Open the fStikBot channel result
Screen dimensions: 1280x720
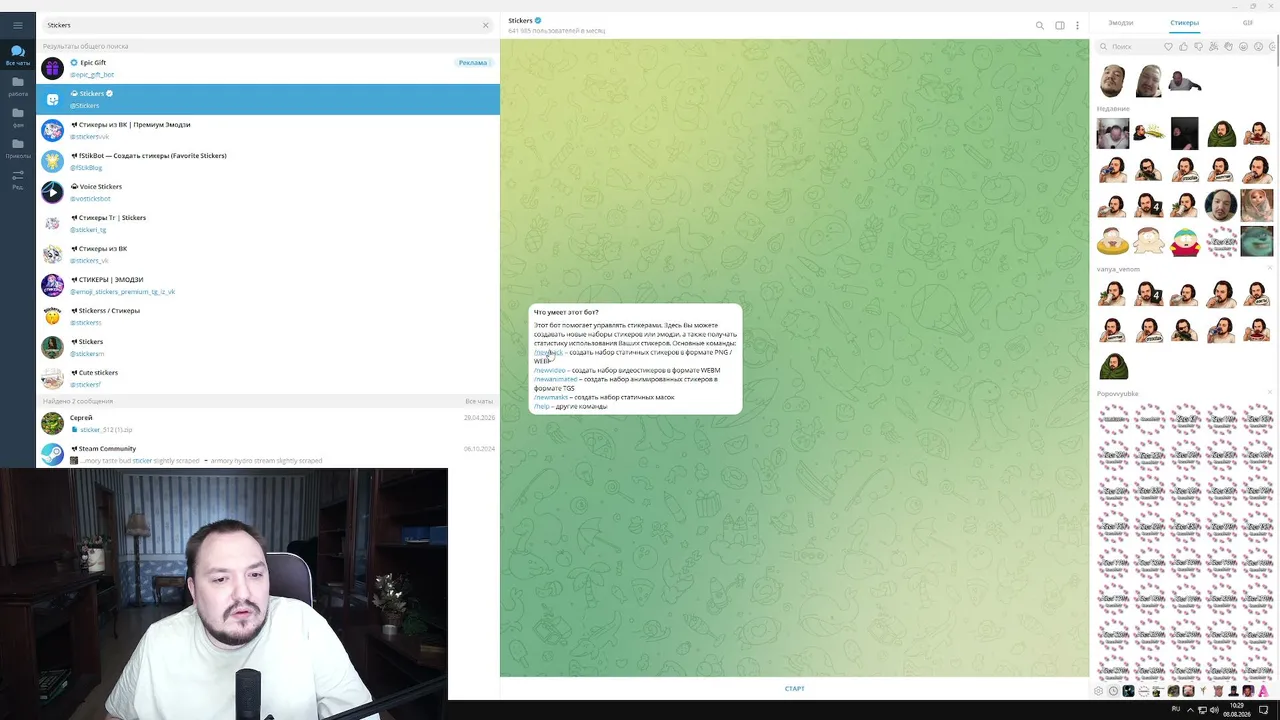click(268, 161)
